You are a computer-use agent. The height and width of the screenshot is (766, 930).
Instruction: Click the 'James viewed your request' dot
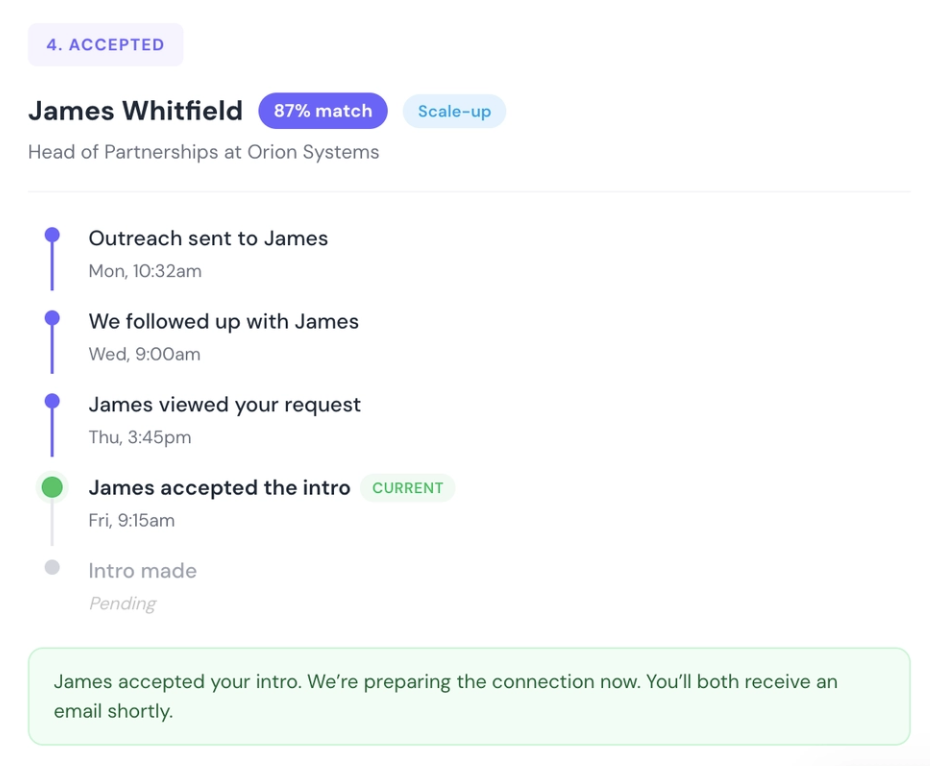(x=52, y=402)
